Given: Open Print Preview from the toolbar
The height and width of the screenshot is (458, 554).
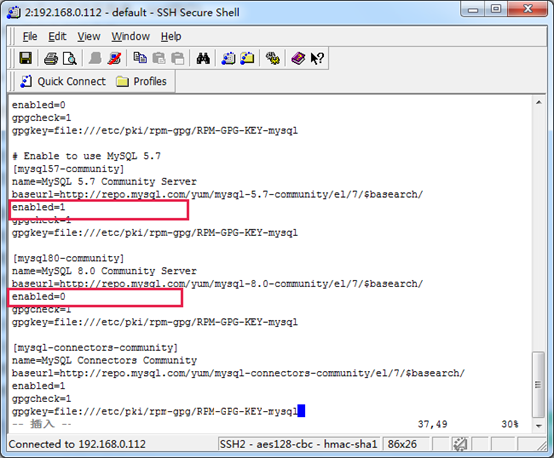Looking at the screenshot, I should pyautogui.click(x=70, y=58).
